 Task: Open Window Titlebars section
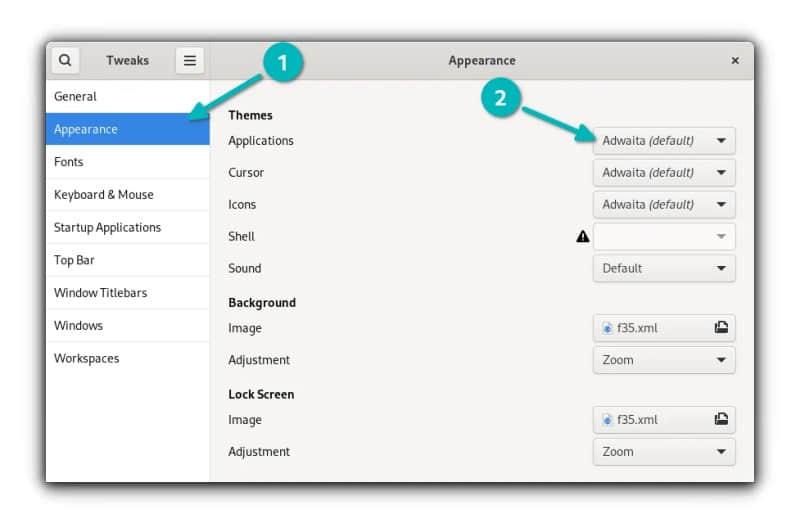point(100,293)
